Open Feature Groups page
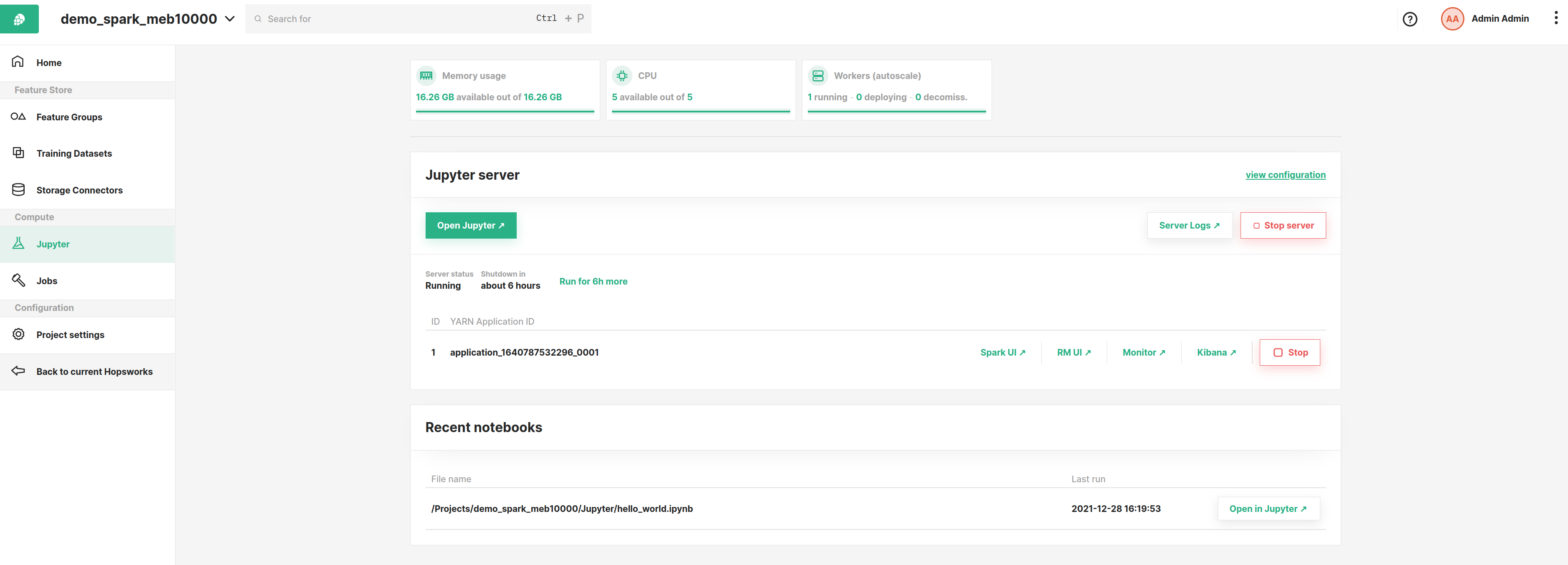This screenshot has width=1568, height=565. [87, 117]
